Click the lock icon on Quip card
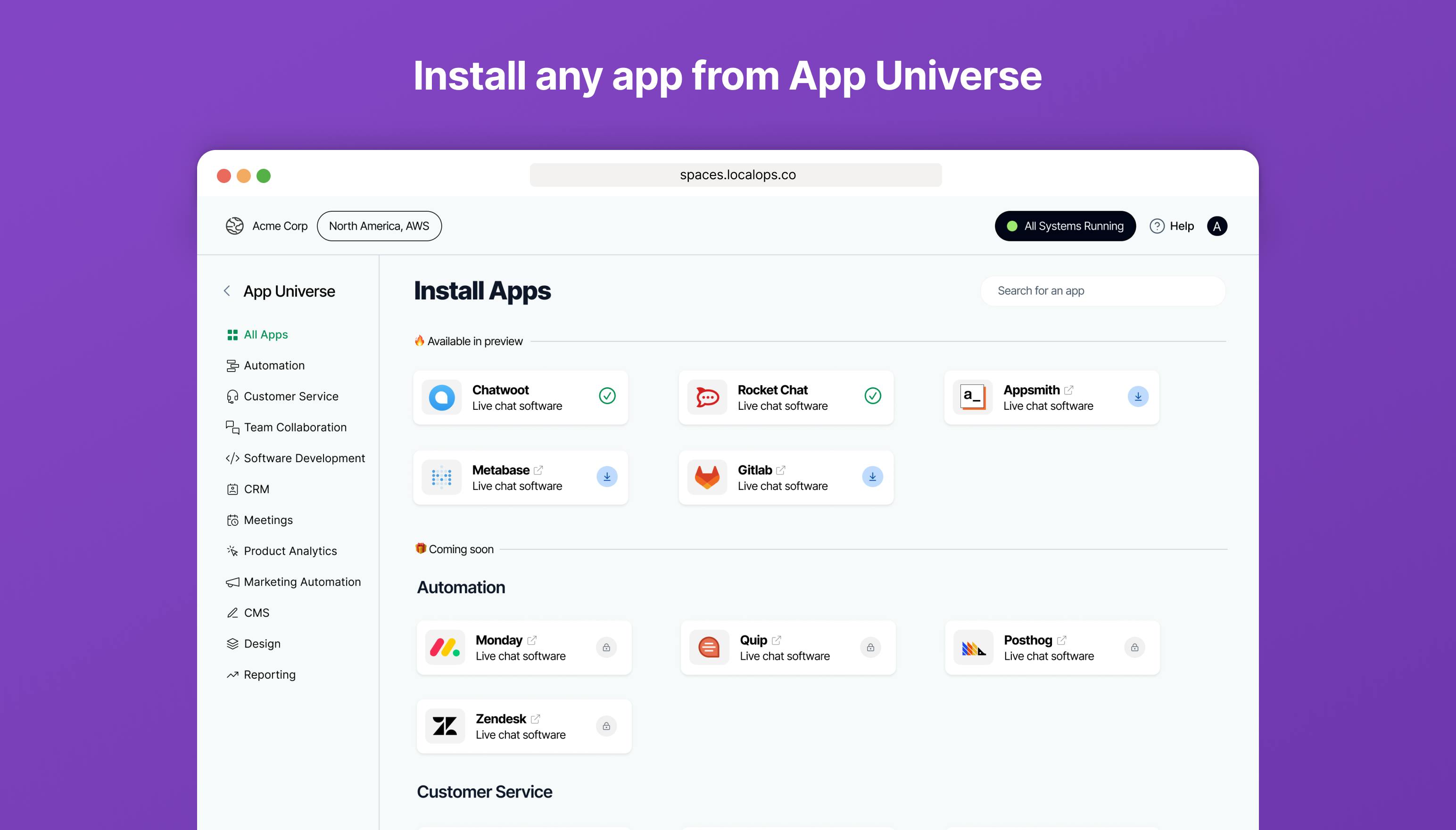 point(871,647)
